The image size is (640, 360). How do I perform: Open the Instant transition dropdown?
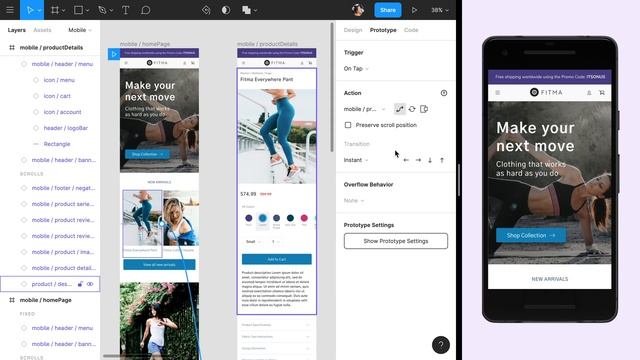356,160
